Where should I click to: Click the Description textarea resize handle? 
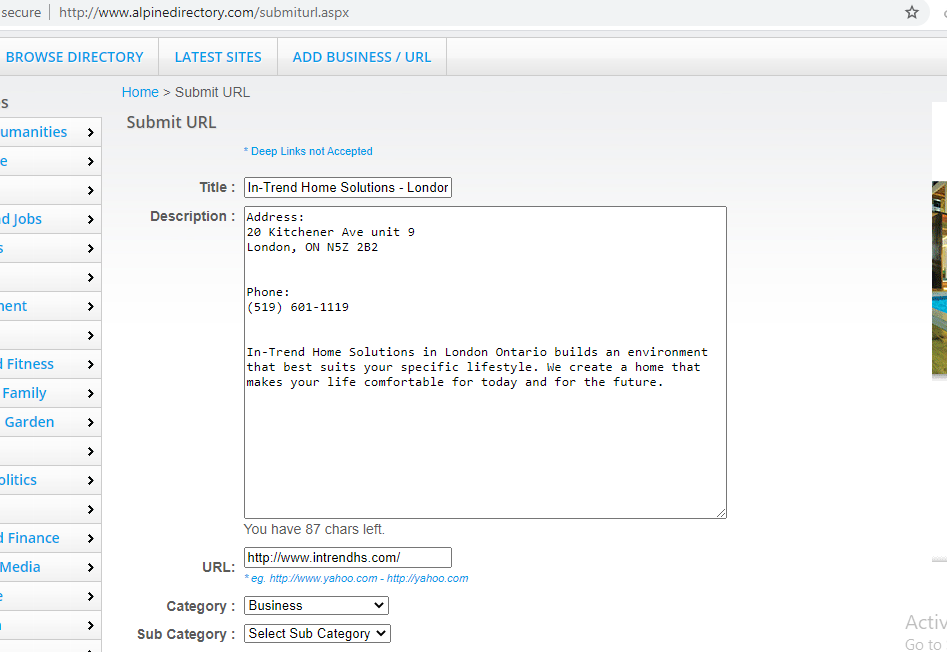pos(721,513)
